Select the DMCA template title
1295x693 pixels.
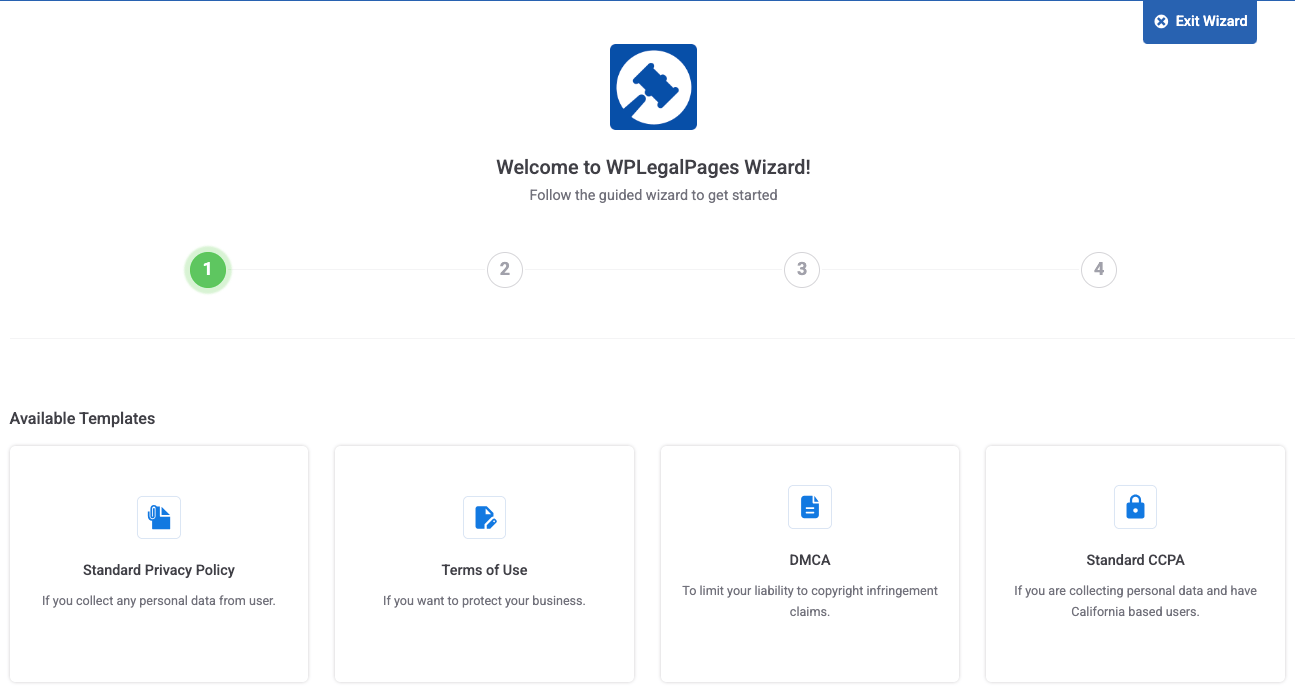coord(810,560)
